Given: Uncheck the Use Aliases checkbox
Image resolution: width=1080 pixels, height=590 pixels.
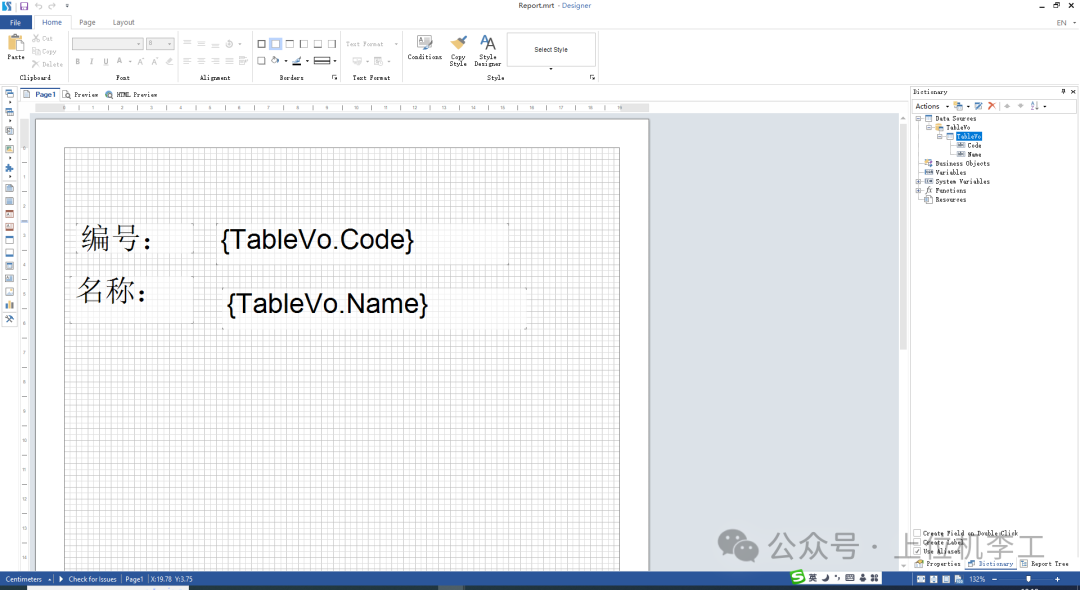Looking at the screenshot, I should [x=917, y=551].
